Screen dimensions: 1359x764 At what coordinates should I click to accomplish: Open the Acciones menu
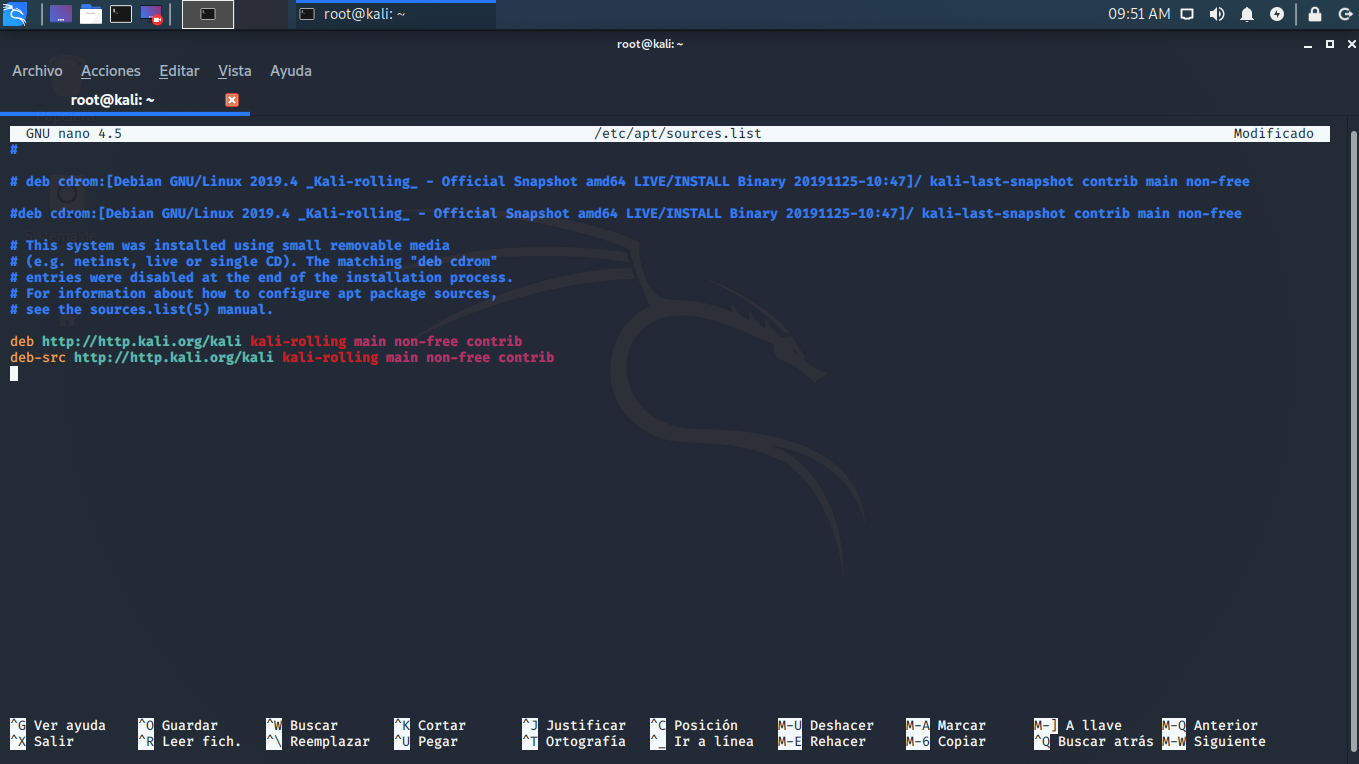coord(111,71)
